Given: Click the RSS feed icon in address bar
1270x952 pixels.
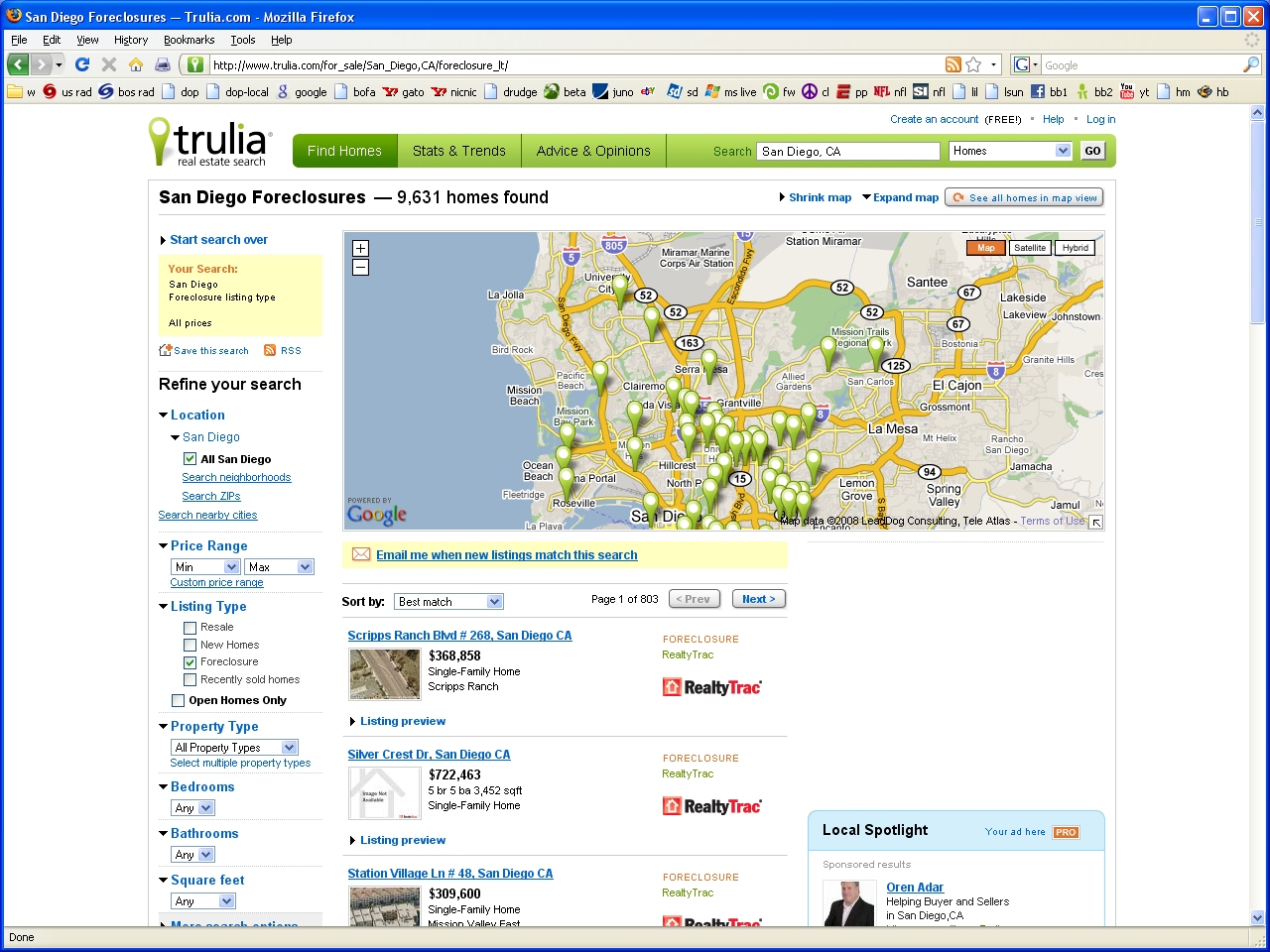Looking at the screenshot, I should click(x=953, y=64).
